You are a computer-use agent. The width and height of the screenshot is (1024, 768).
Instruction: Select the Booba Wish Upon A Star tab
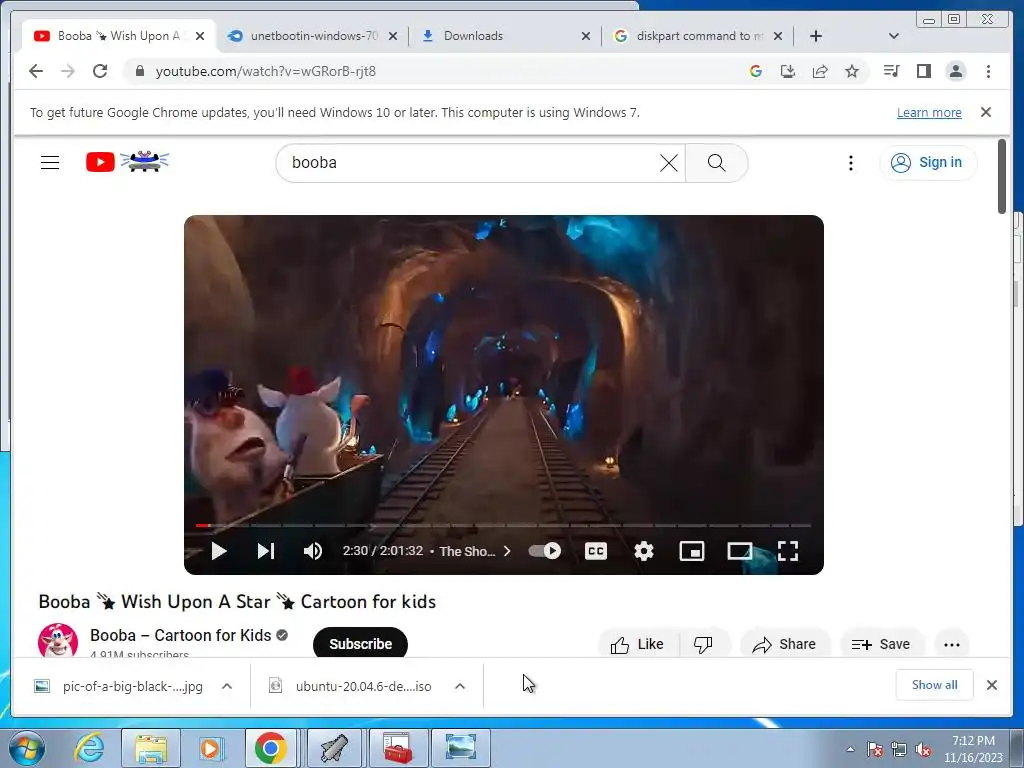click(x=119, y=36)
